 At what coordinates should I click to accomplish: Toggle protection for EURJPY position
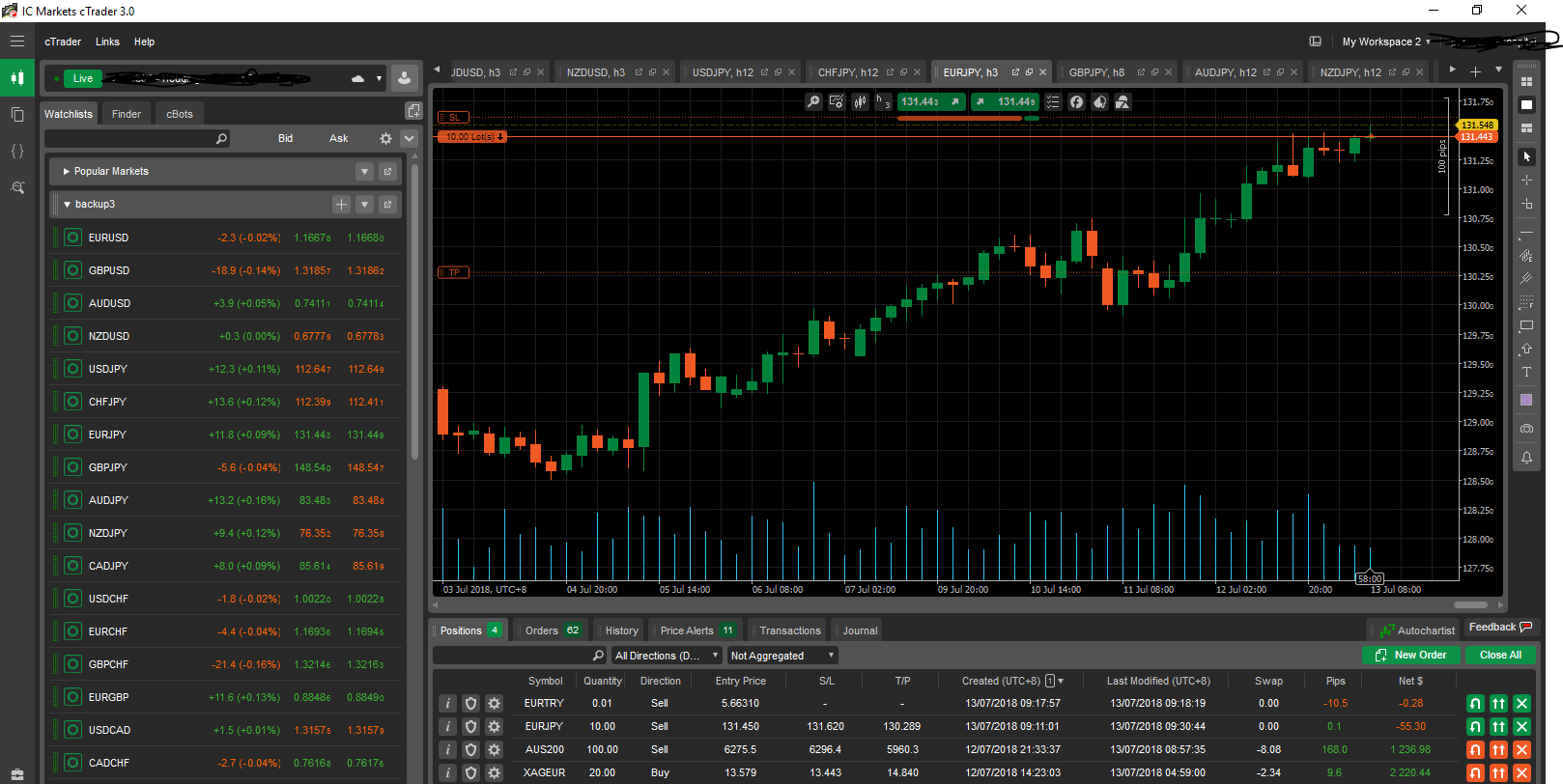tap(470, 726)
